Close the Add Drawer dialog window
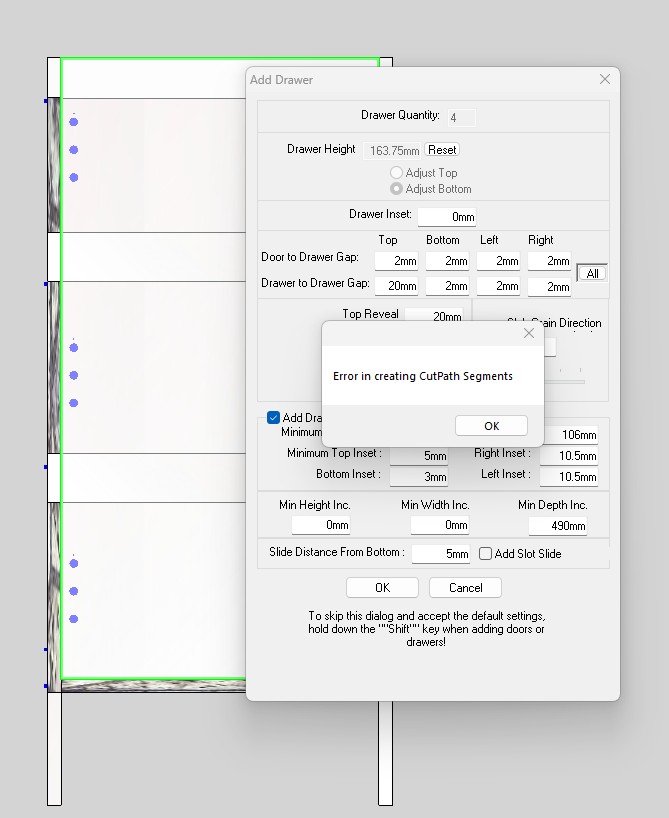Viewport: 669px width, 818px height. click(604, 79)
